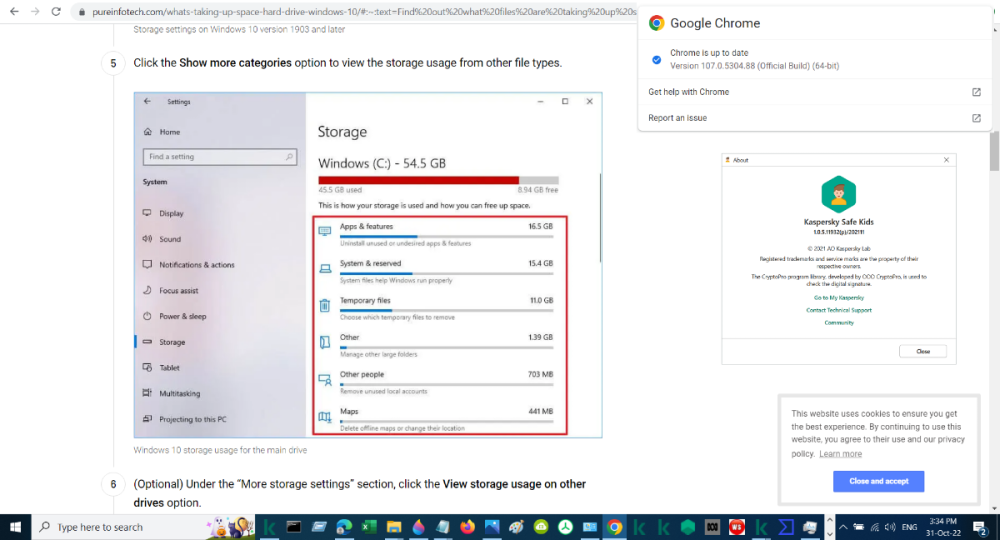Click Close and accept cookie button

click(x=878, y=481)
